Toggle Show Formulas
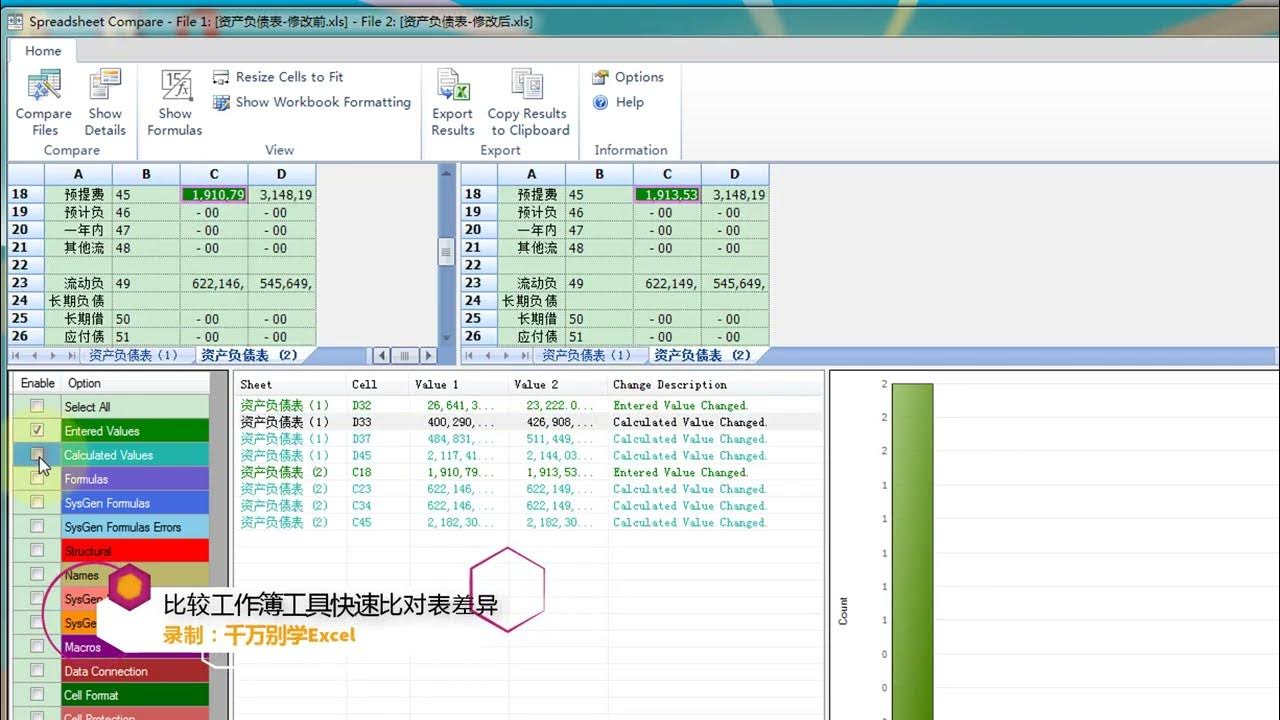The image size is (1280, 720). click(x=175, y=103)
